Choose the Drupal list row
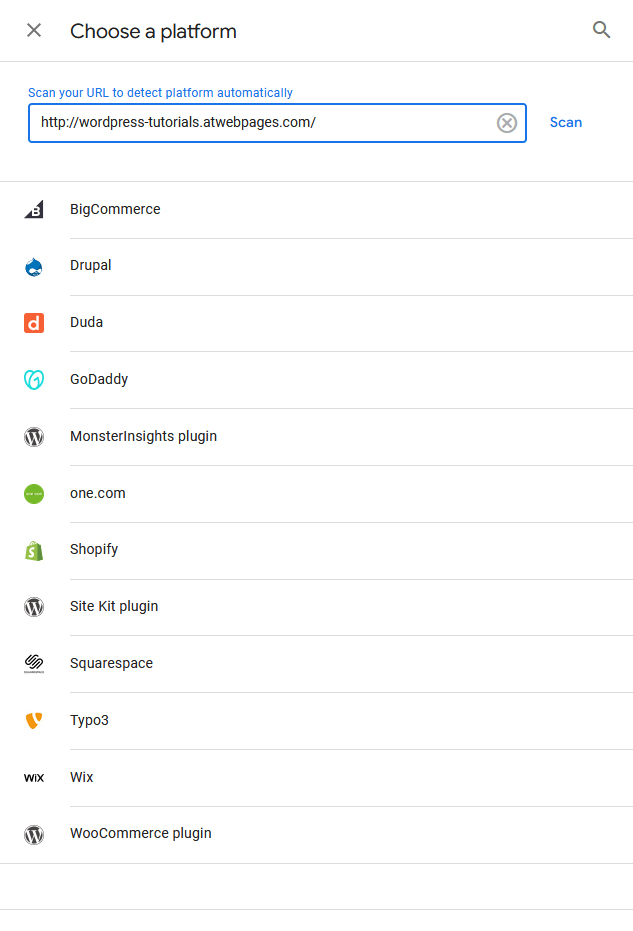633x931 pixels. pyautogui.click(x=90, y=266)
